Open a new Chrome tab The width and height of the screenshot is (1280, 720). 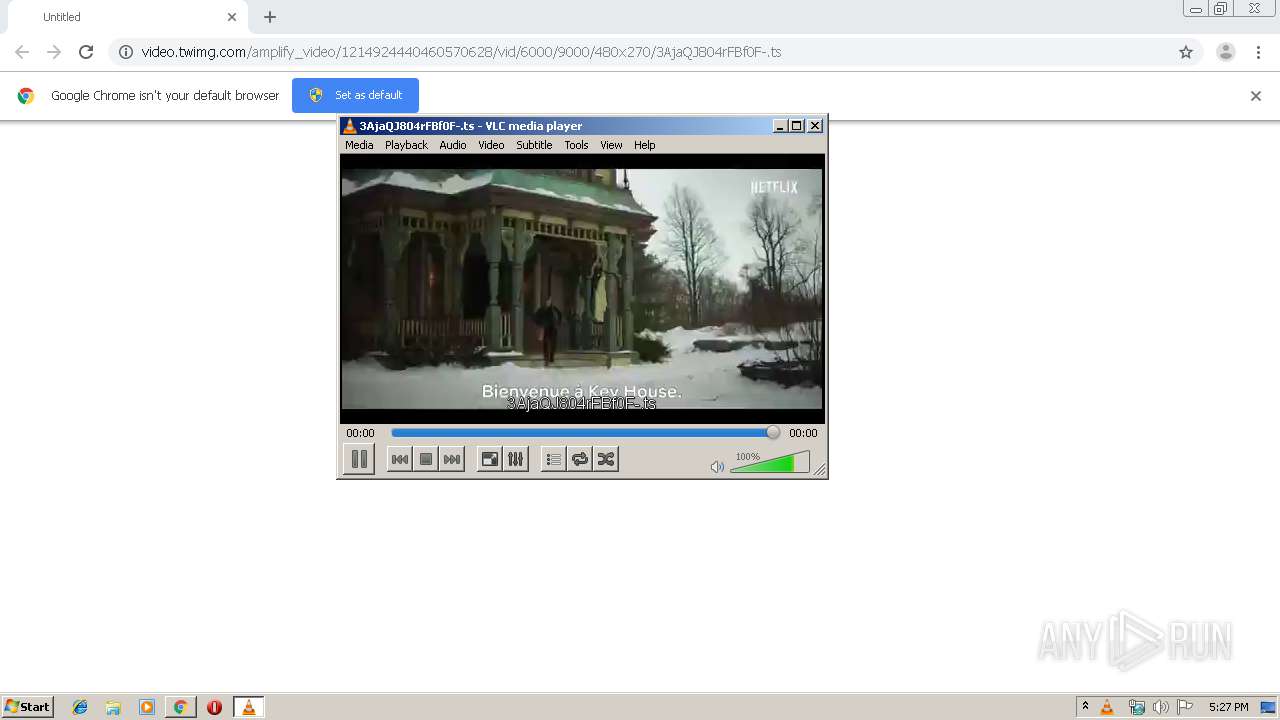click(270, 17)
